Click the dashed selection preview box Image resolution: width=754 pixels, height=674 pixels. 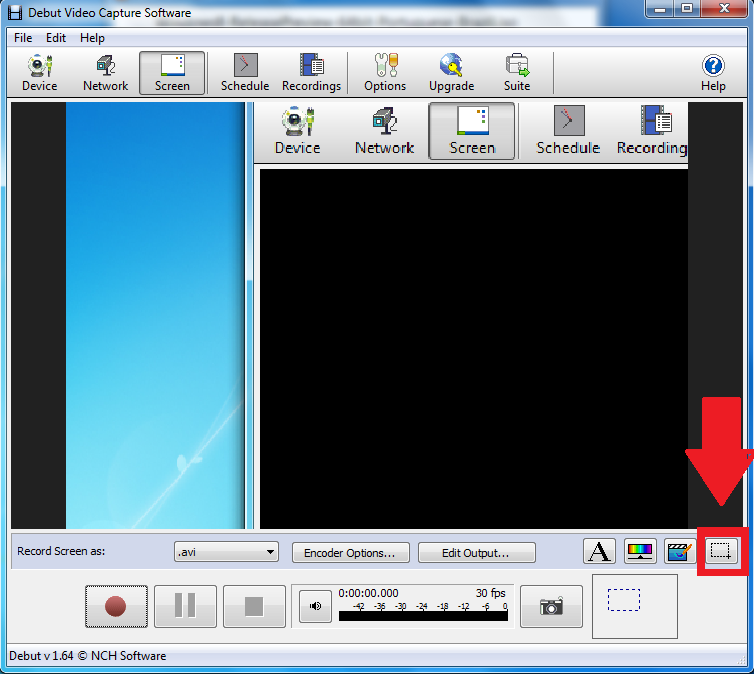pyautogui.click(x=624, y=600)
